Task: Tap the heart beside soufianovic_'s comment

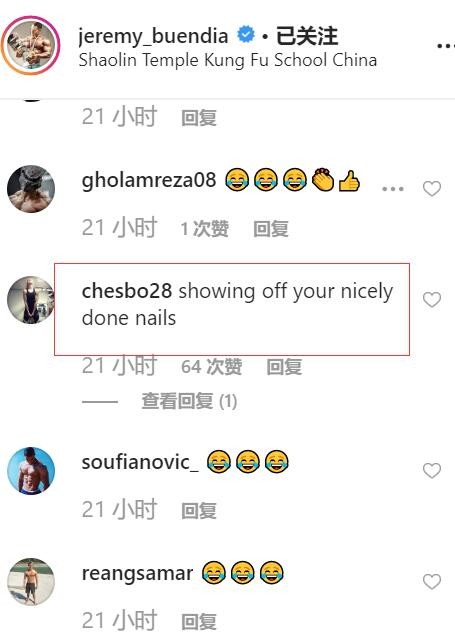Action: [432, 471]
